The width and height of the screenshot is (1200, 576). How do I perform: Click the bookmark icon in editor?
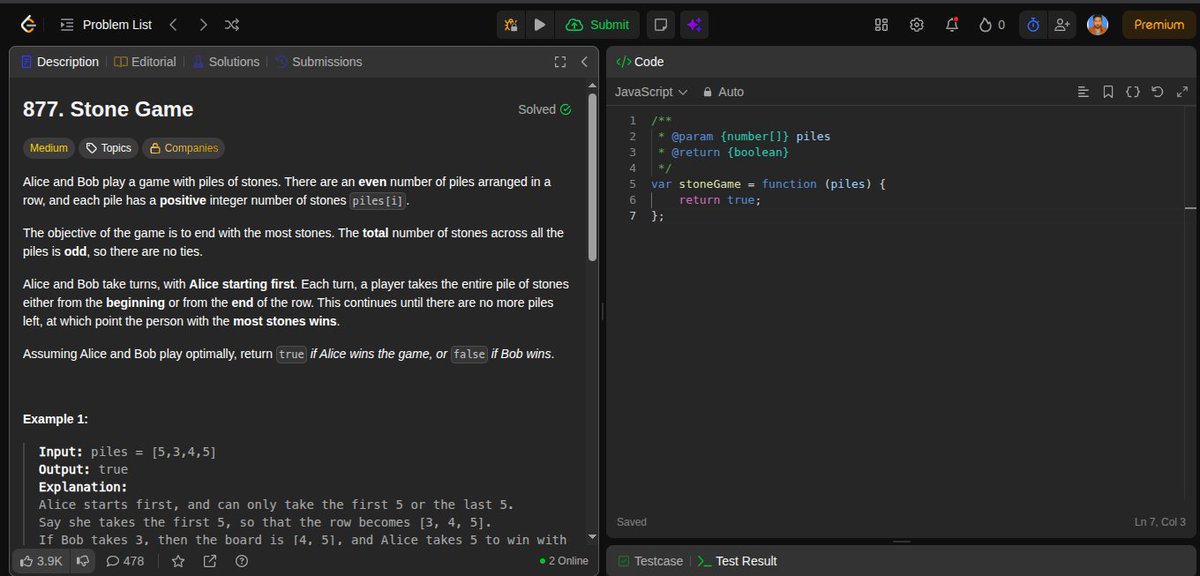[1108, 92]
